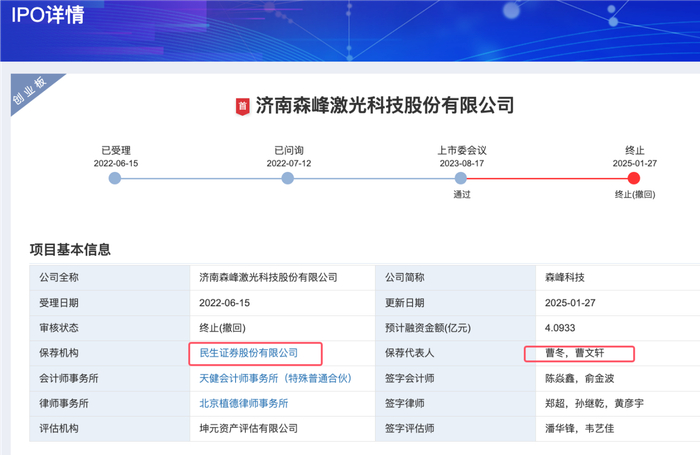Image resolution: width=700 pixels, height=455 pixels.
Task: Click the red 首 badge icon beside company title
Action: [242, 107]
